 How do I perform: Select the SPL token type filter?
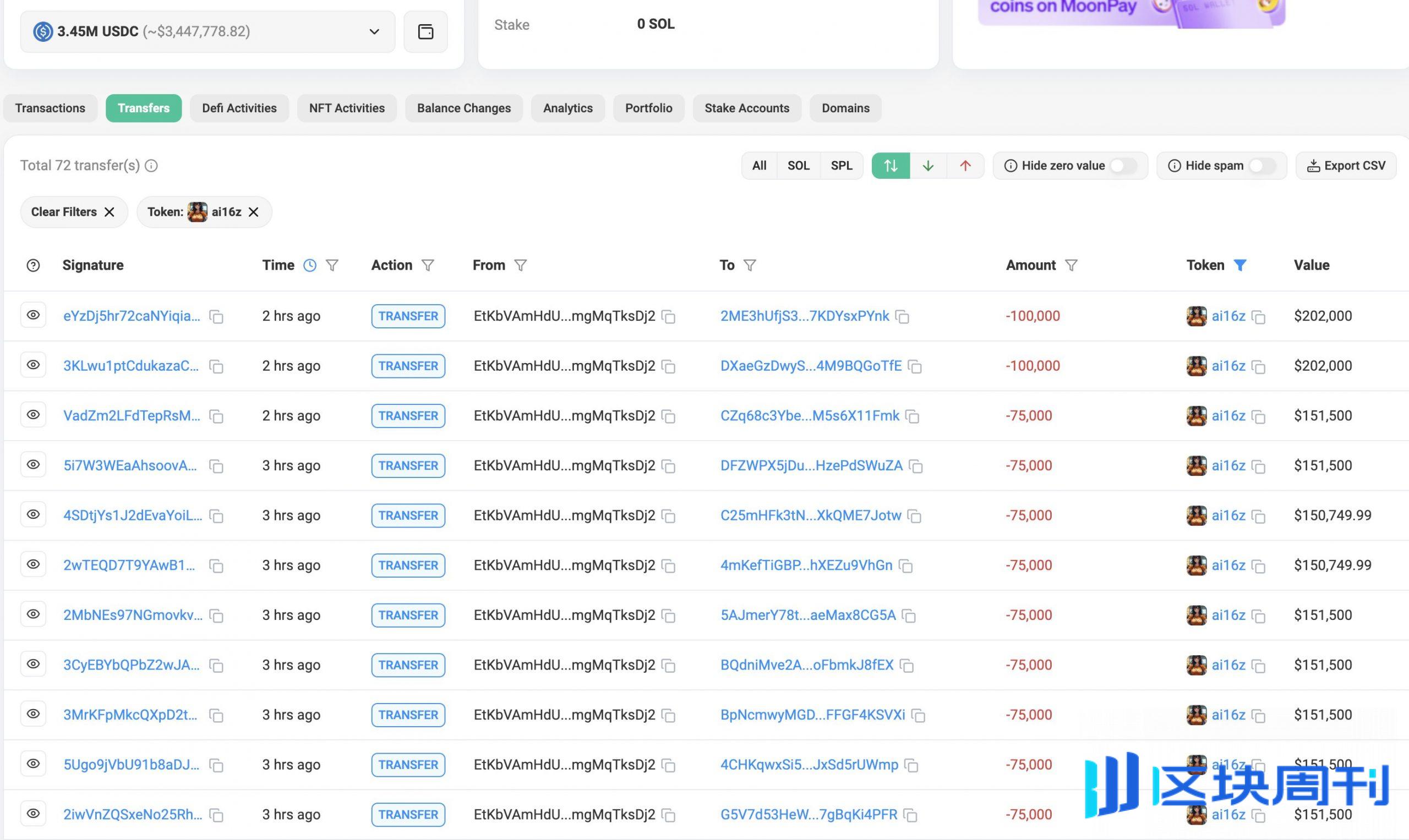click(841, 166)
